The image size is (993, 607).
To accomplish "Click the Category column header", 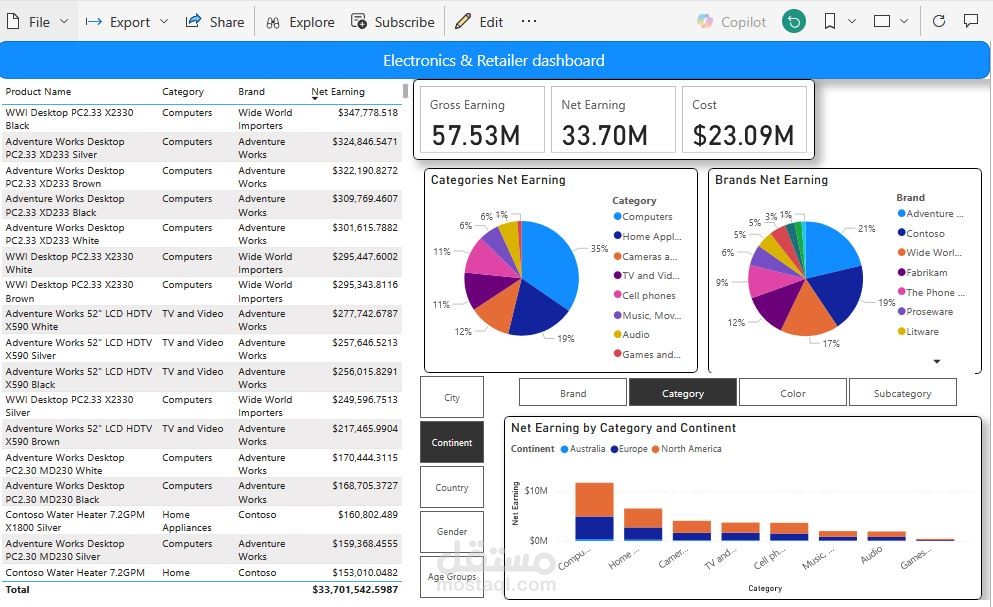I will (183, 92).
